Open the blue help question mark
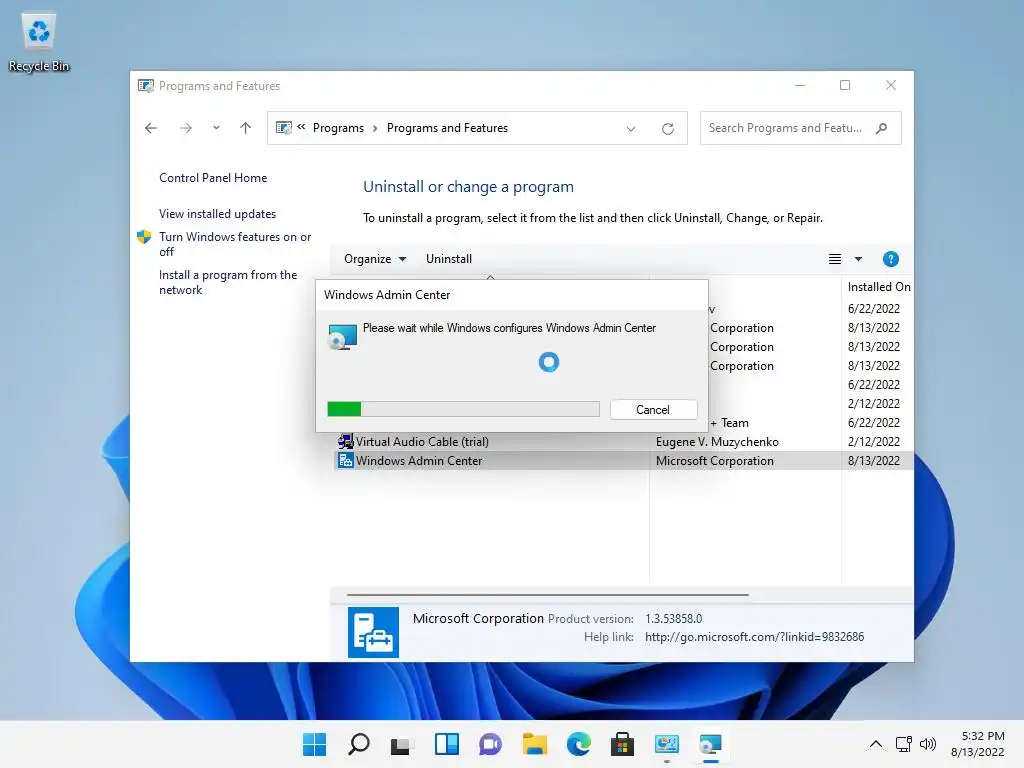Image resolution: width=1024 pixels, height=768 pixels. (890, 259)
